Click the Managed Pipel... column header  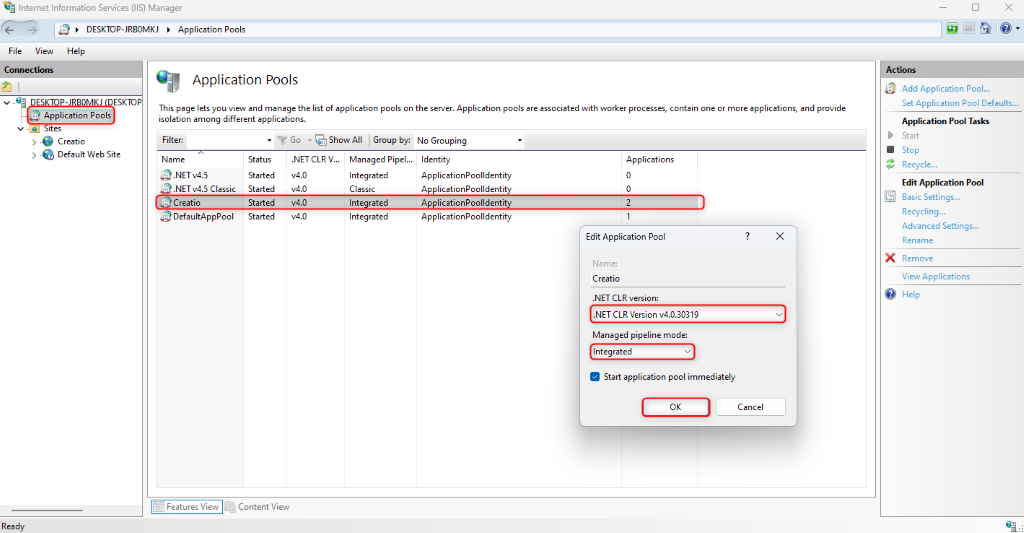[x=380, y=159]
